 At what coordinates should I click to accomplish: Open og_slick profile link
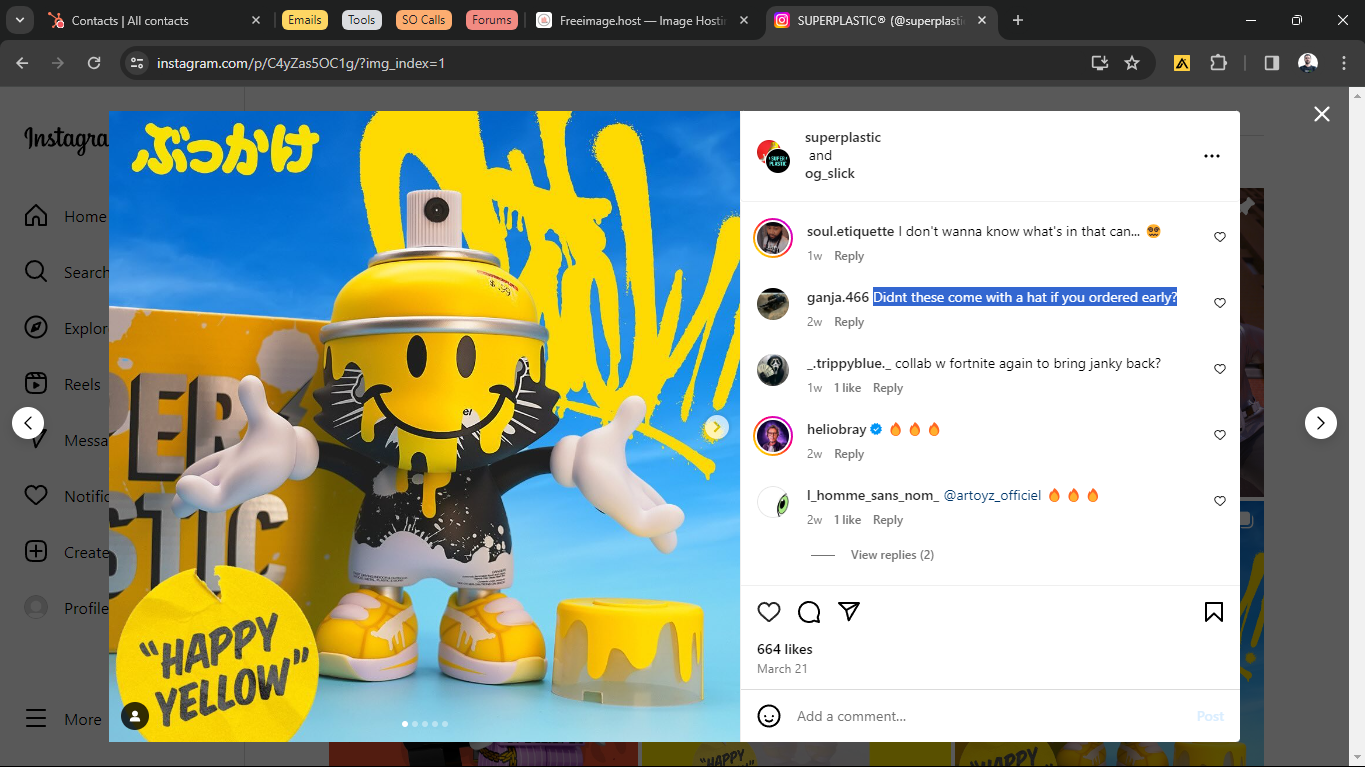coord(830,174)
